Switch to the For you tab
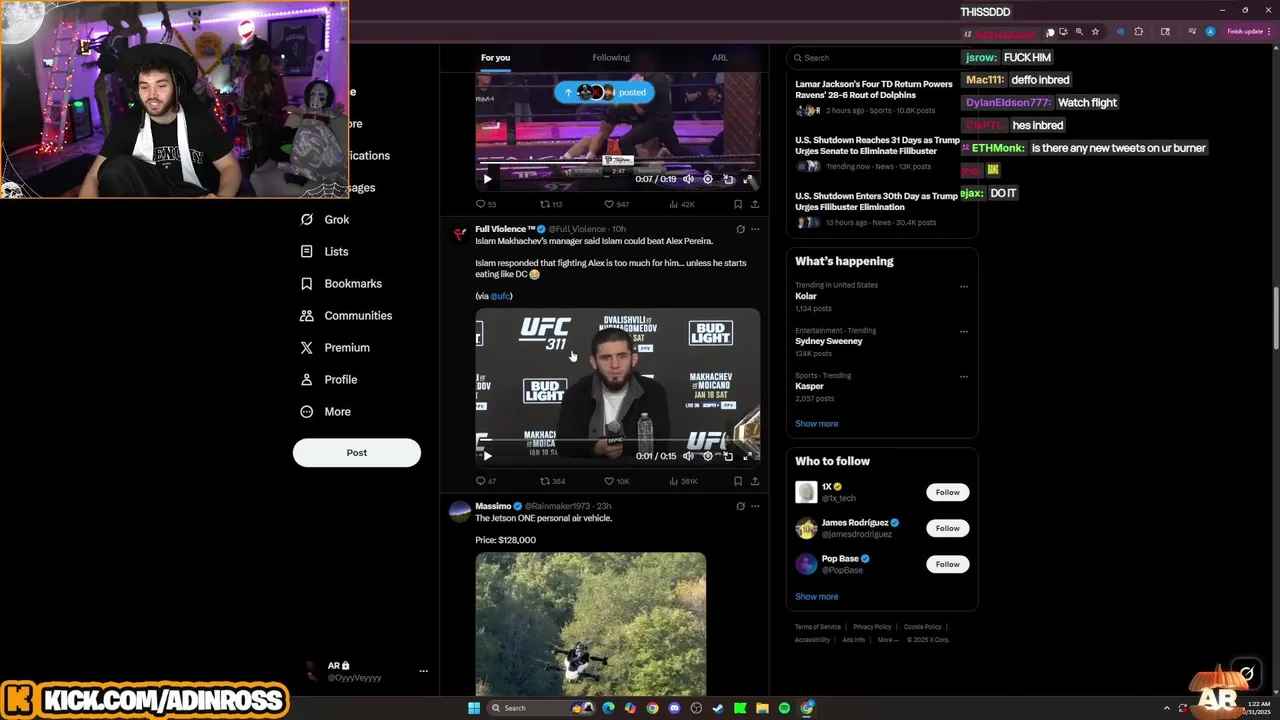The width and height of the screenshot is (1280, 720). 495,57
